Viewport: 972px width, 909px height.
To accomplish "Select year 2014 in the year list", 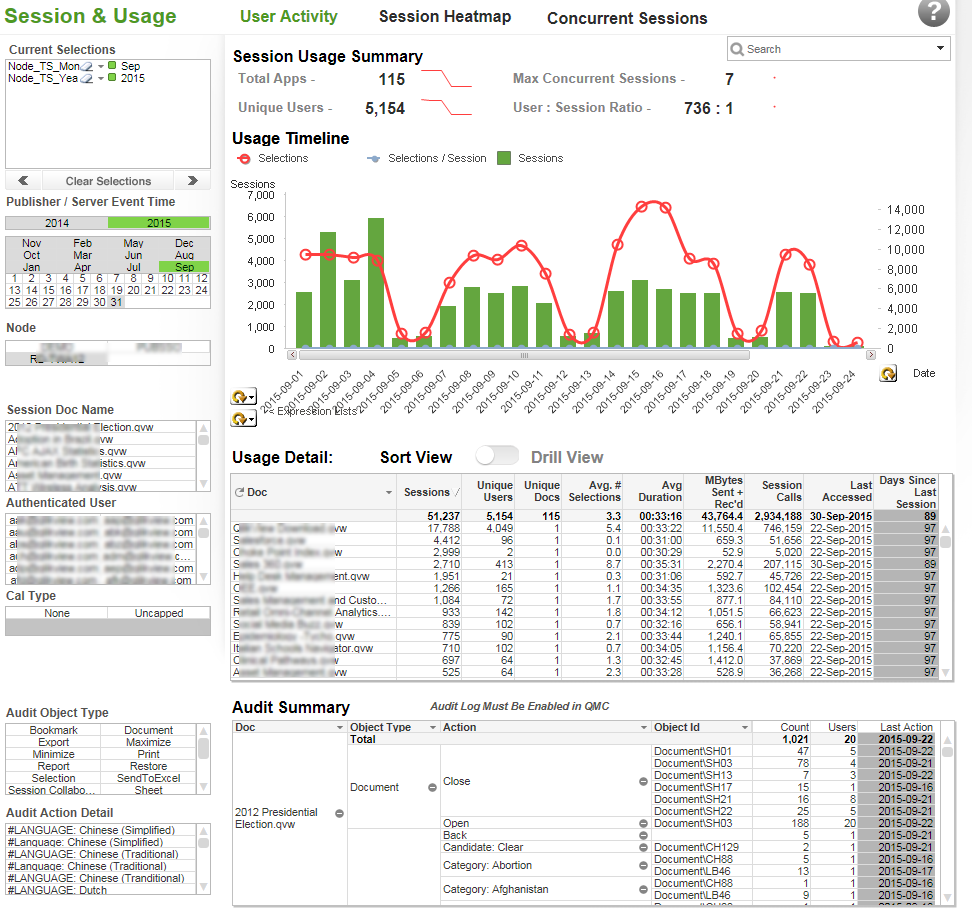I will (56, 223).
